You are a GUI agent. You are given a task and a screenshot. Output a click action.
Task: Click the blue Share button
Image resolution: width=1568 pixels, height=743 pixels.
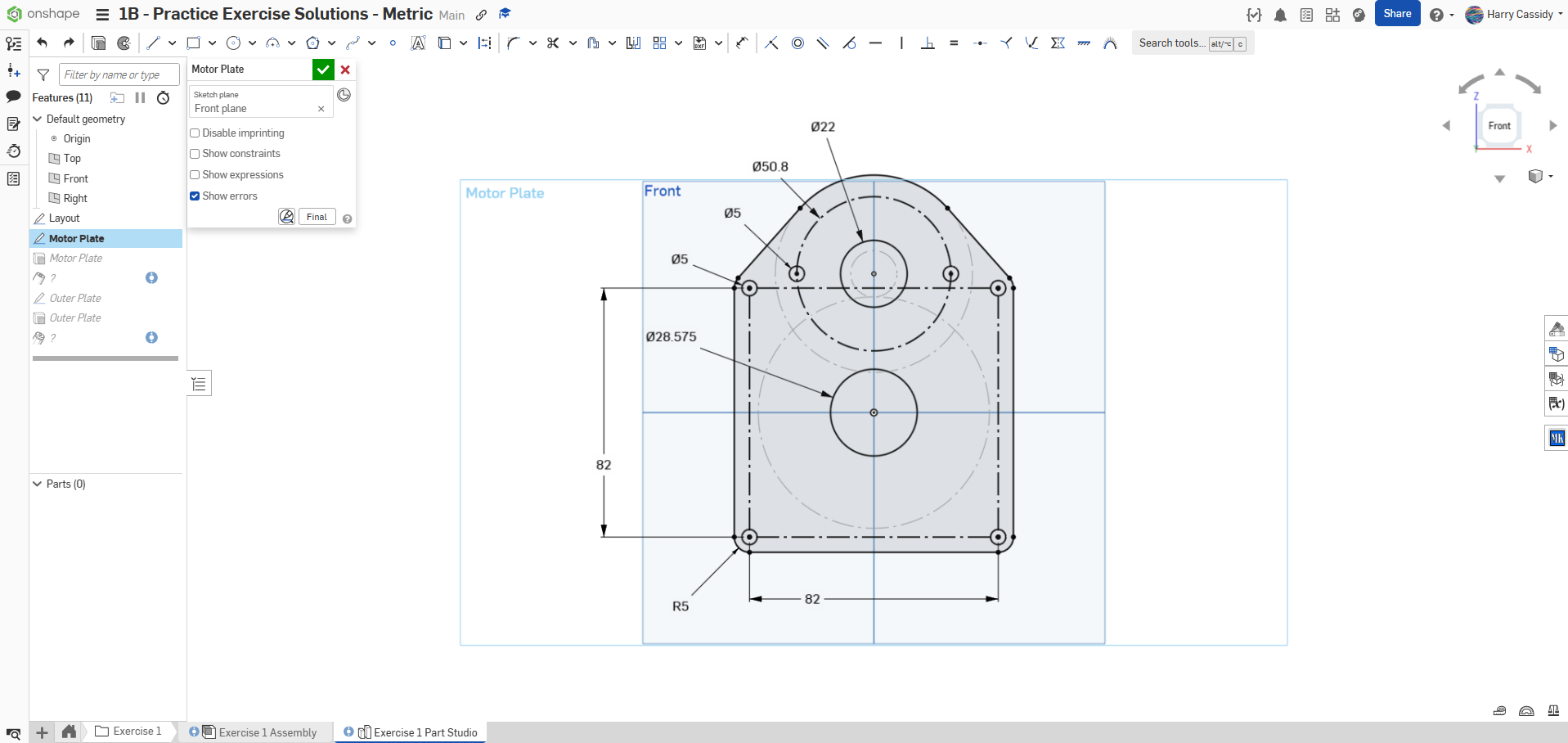coord(1396,14)
